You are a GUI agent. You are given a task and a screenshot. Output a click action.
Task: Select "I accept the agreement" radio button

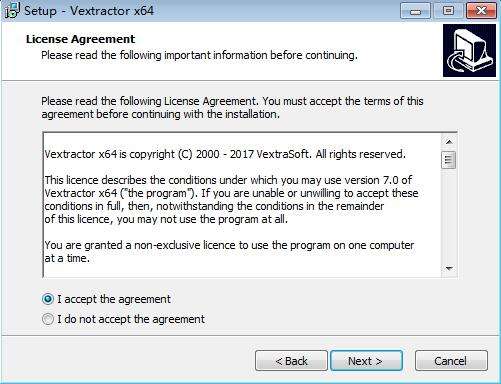point(48,299)
